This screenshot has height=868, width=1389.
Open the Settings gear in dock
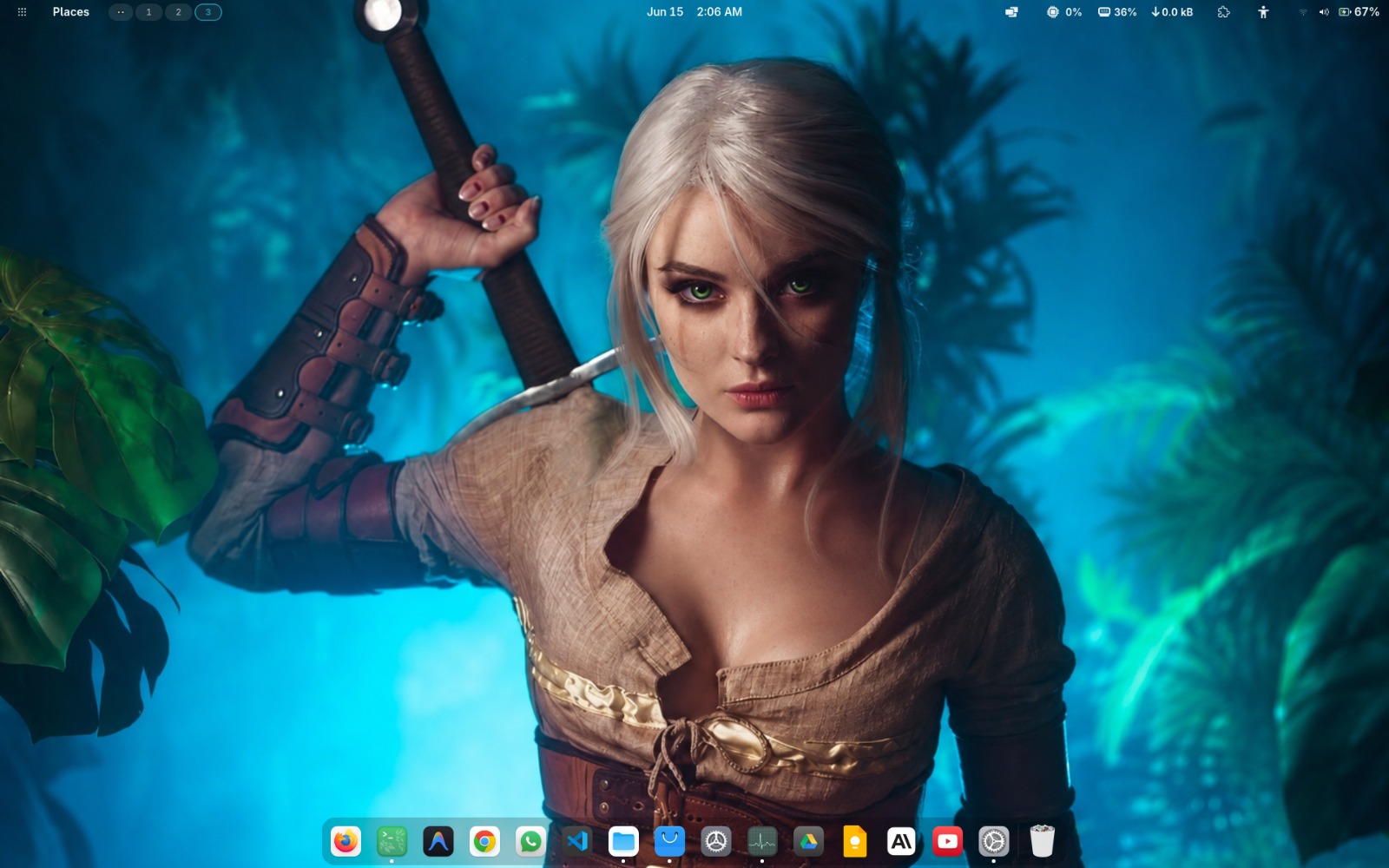tap(994, 841)
